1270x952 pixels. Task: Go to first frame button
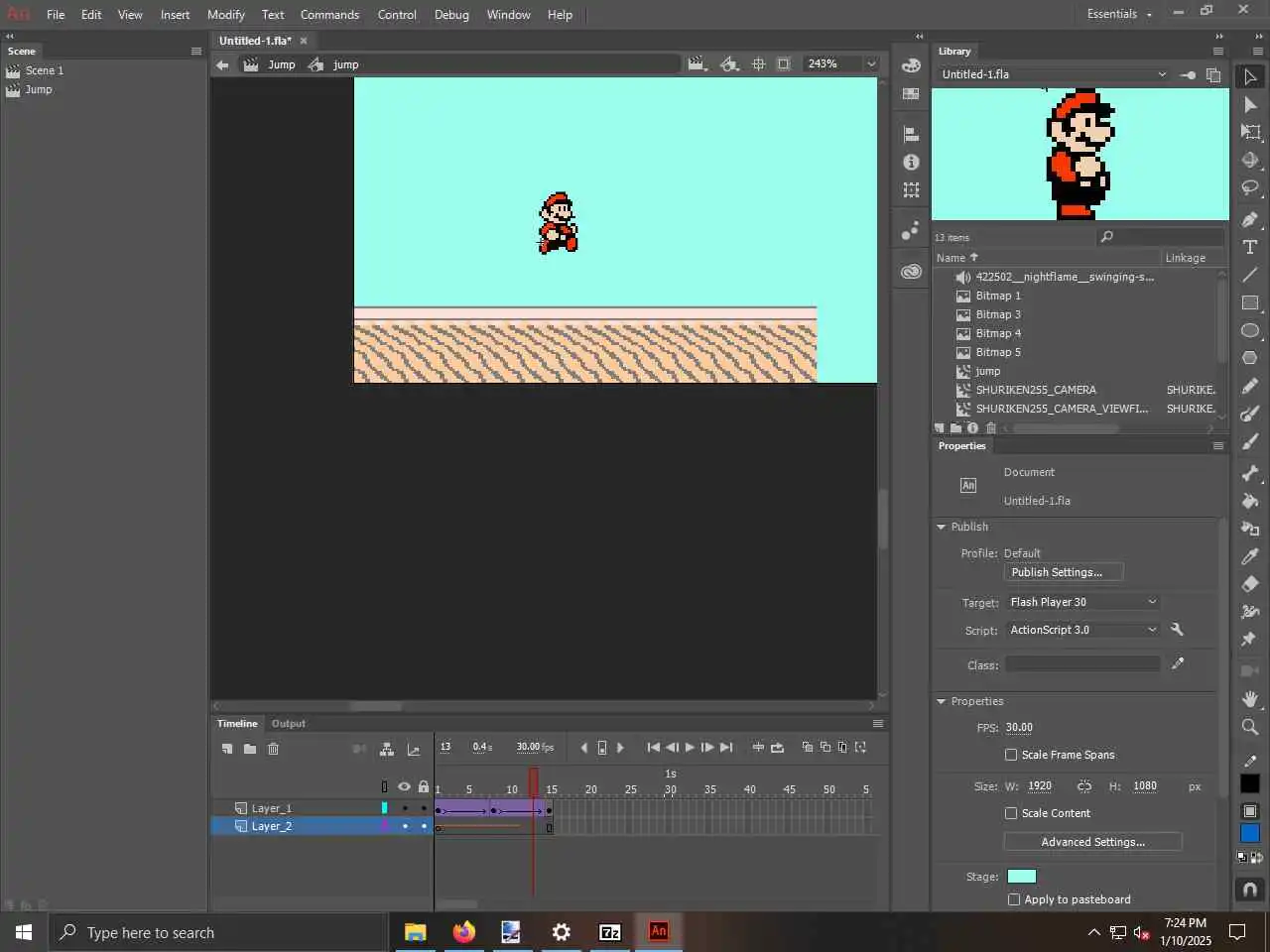point(653,748)
